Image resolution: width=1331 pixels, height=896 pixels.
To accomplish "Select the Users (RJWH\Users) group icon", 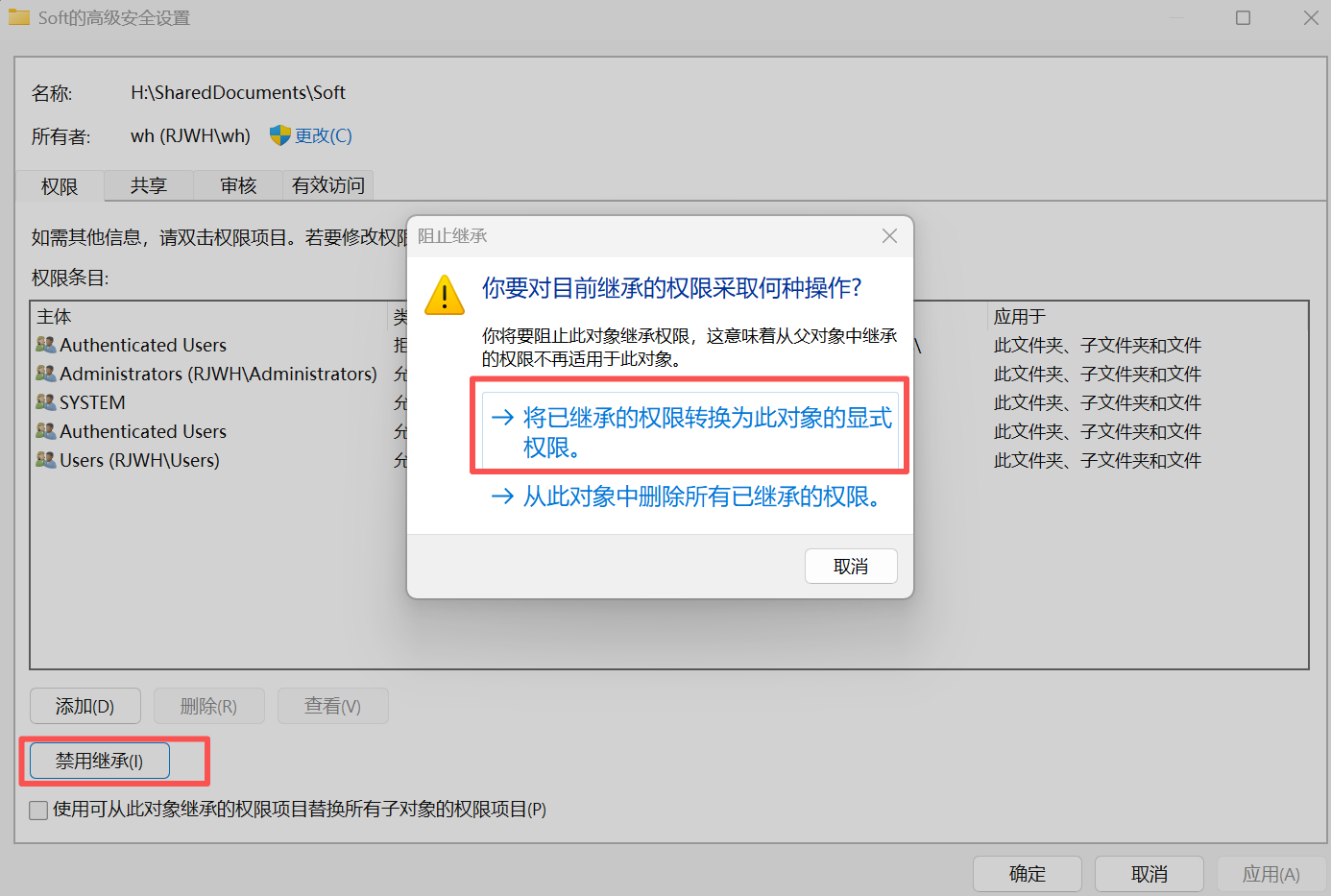I will [45, 460].
